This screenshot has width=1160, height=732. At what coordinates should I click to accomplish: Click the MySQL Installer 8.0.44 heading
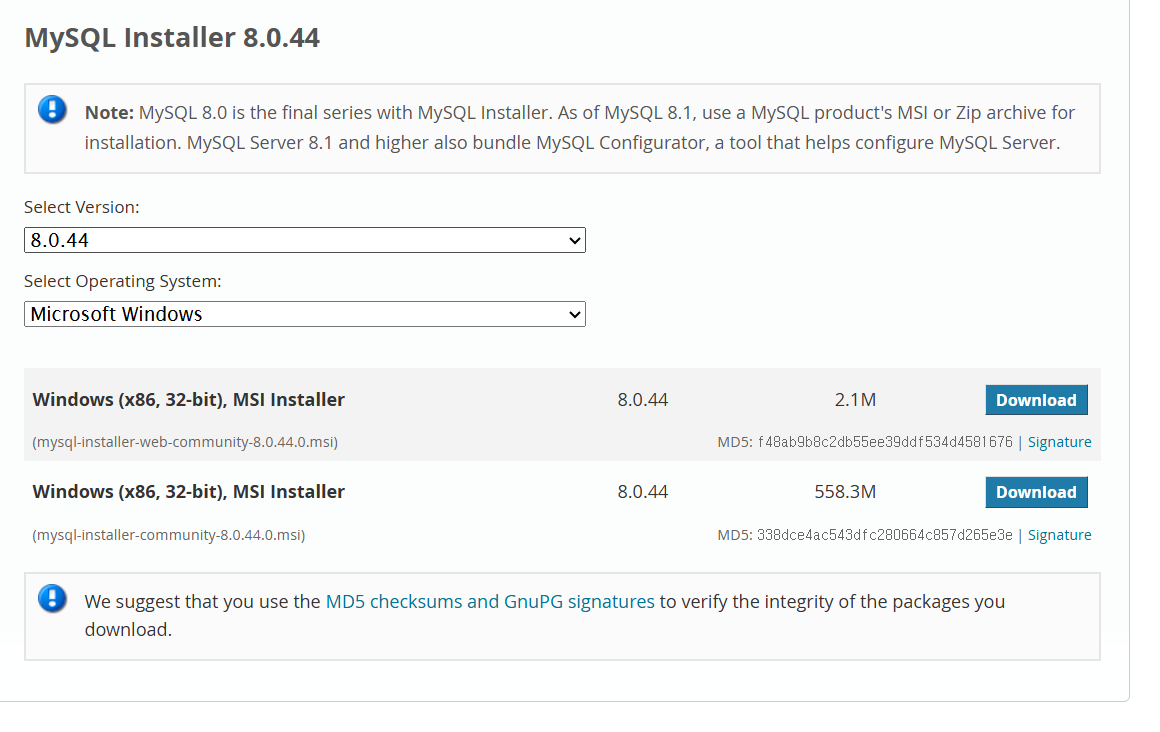172,38
